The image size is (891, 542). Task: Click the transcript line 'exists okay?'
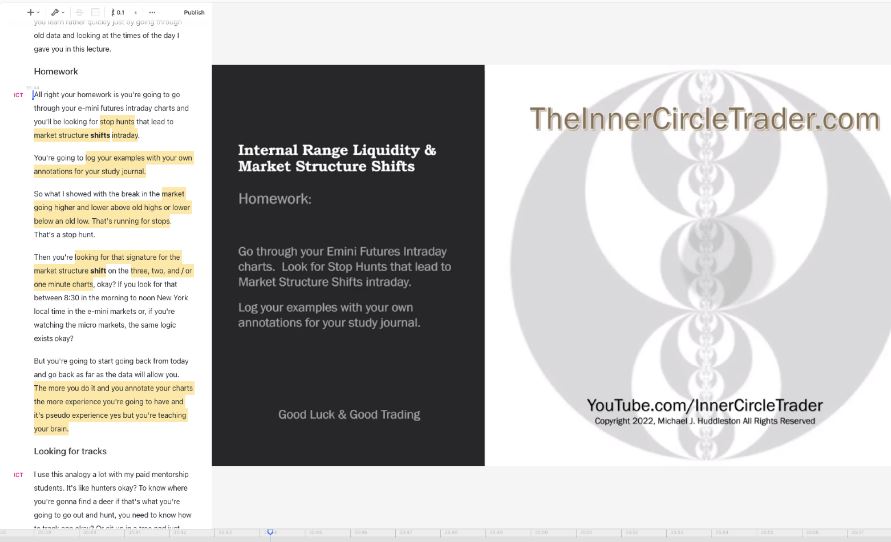pyautogui.click(x=53, y=339)
